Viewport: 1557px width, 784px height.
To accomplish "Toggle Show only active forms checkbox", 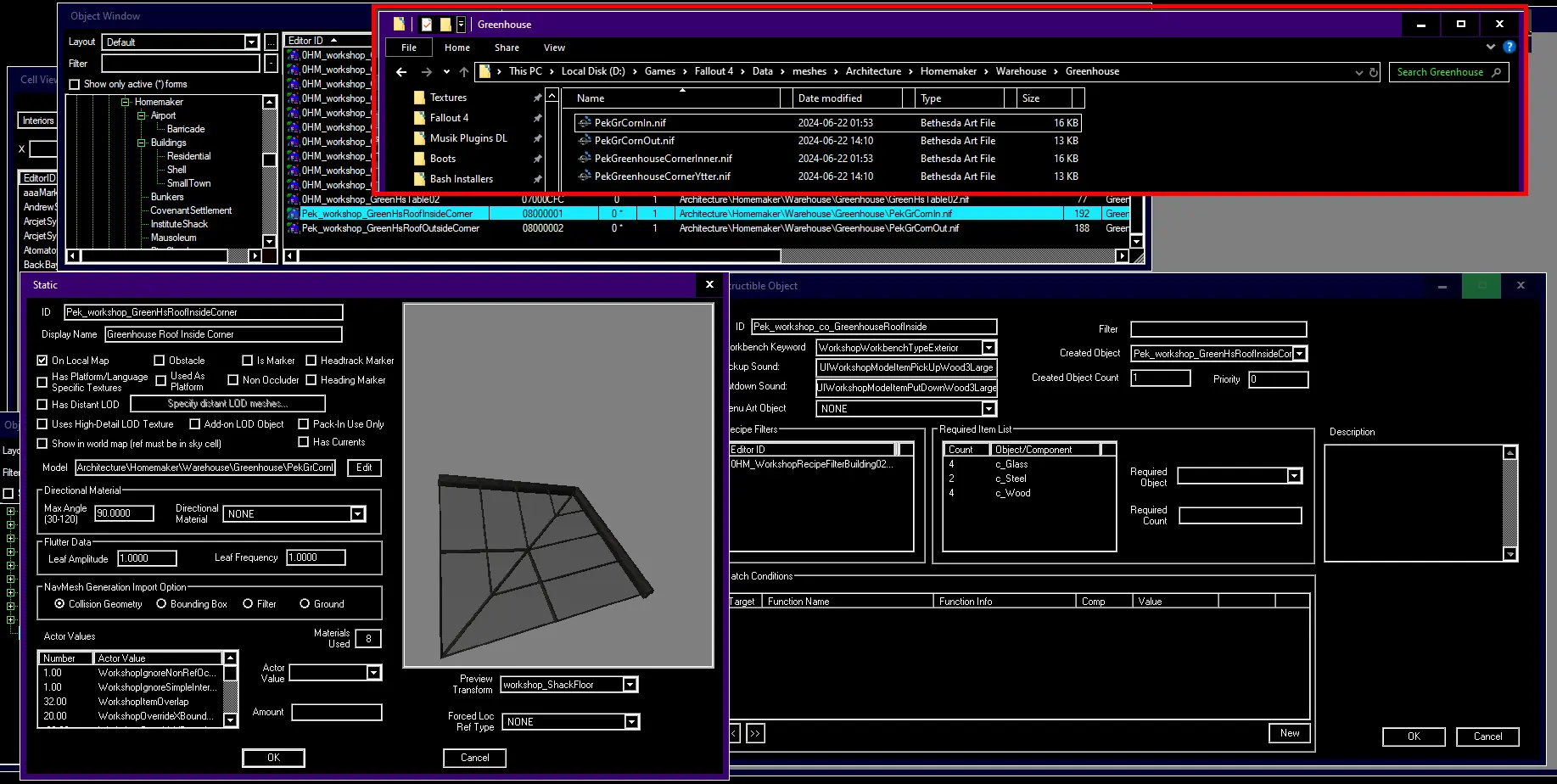I will pos(75,84).
